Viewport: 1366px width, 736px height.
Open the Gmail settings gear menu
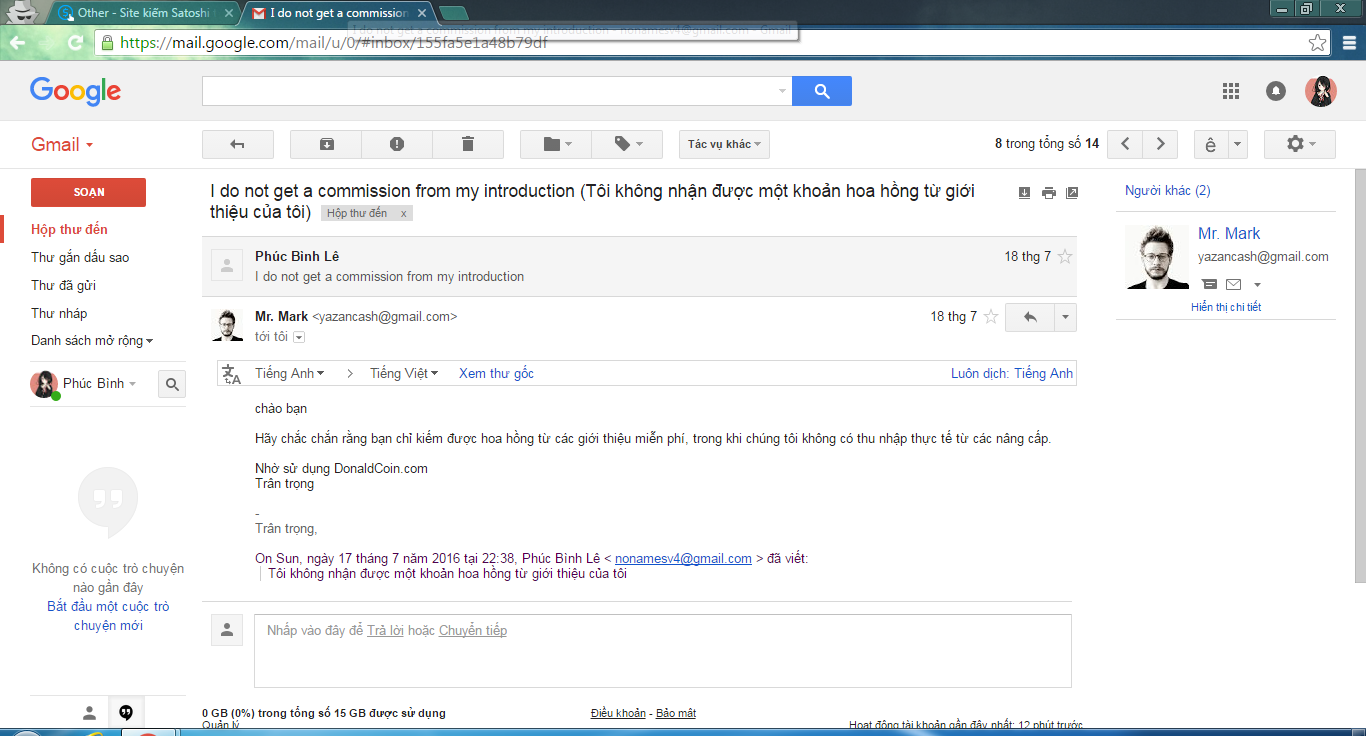pyautogui.click(x=1300, y=144)
